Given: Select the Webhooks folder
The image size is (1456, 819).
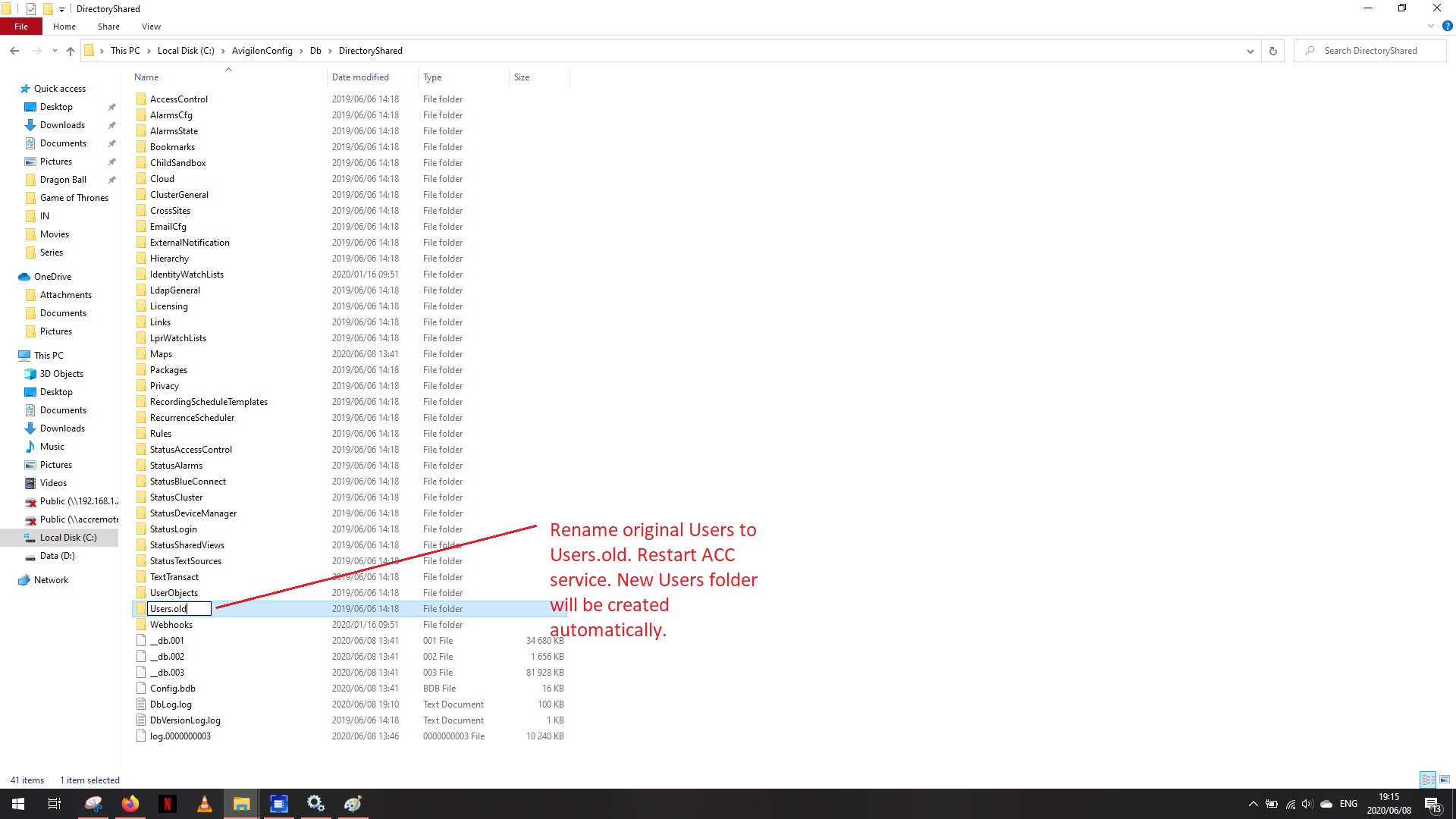Looking at the screenshot, I should 171,625.
